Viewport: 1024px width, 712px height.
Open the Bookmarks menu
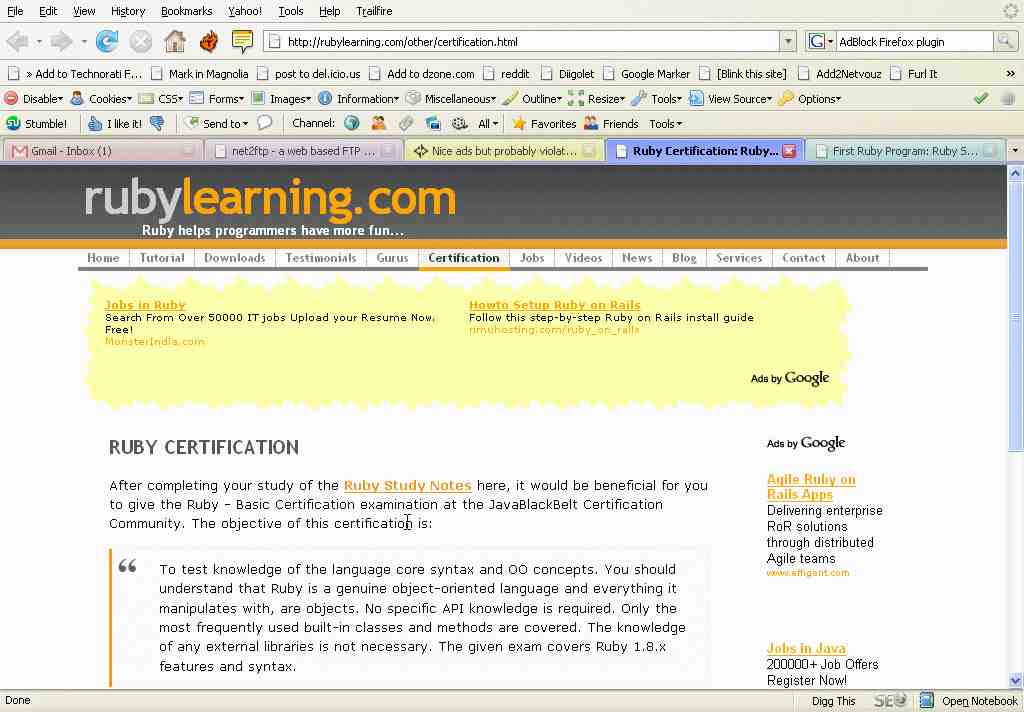[x=187, y=11]
